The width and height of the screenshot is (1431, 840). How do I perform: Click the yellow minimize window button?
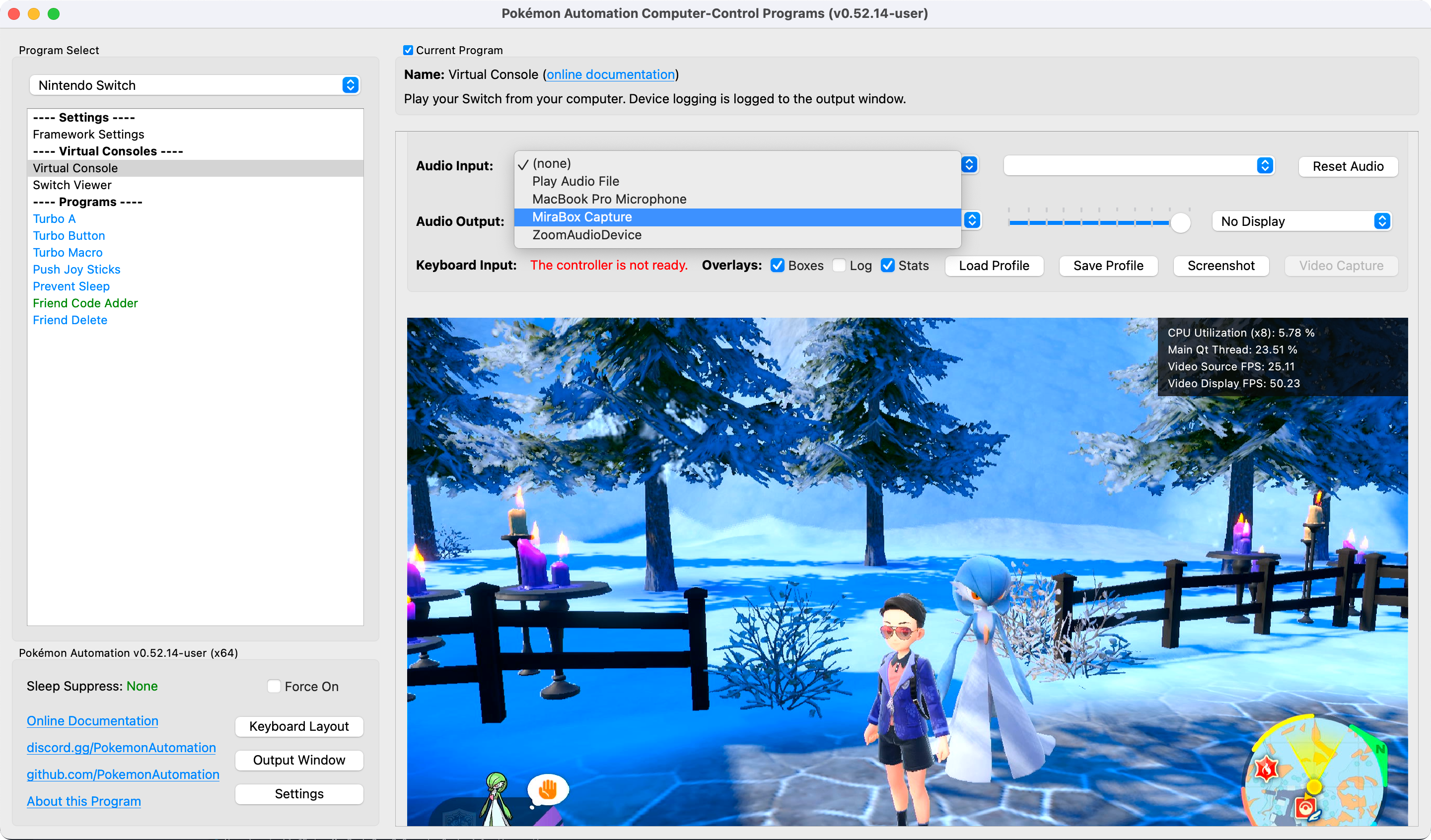coord(34,13)
